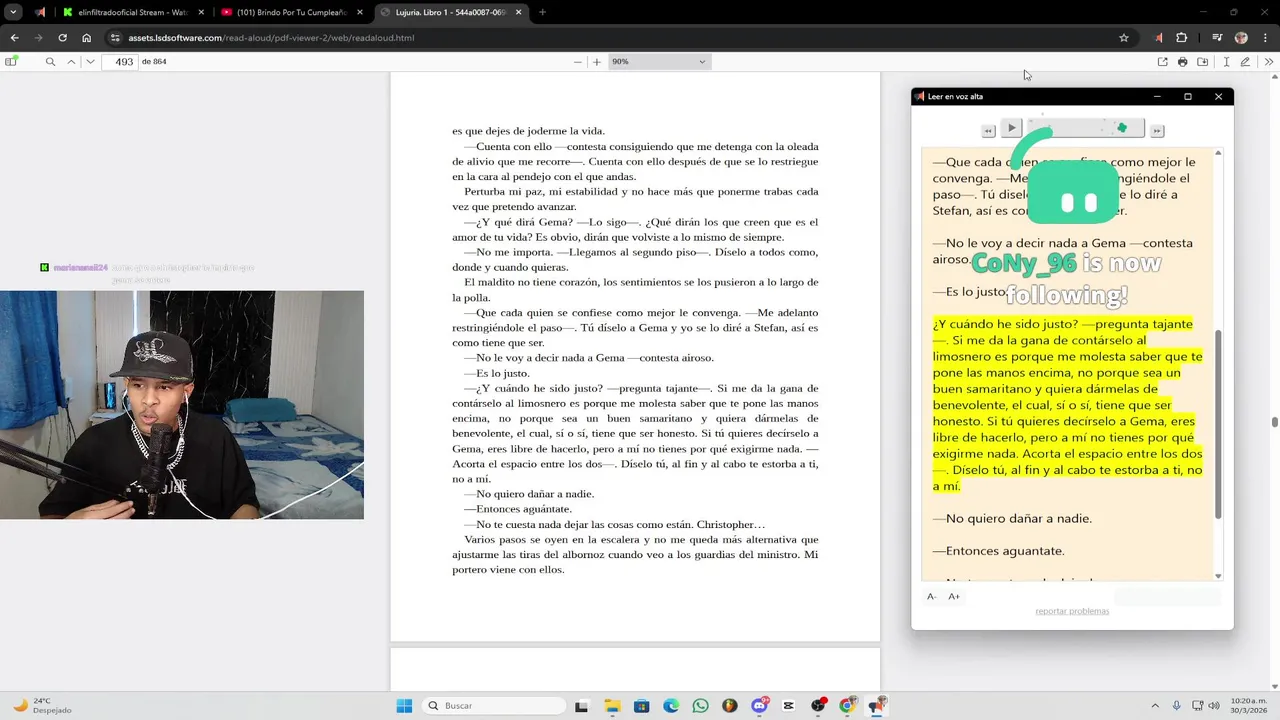Bookmark this page with star icon

pos(1123,38)
